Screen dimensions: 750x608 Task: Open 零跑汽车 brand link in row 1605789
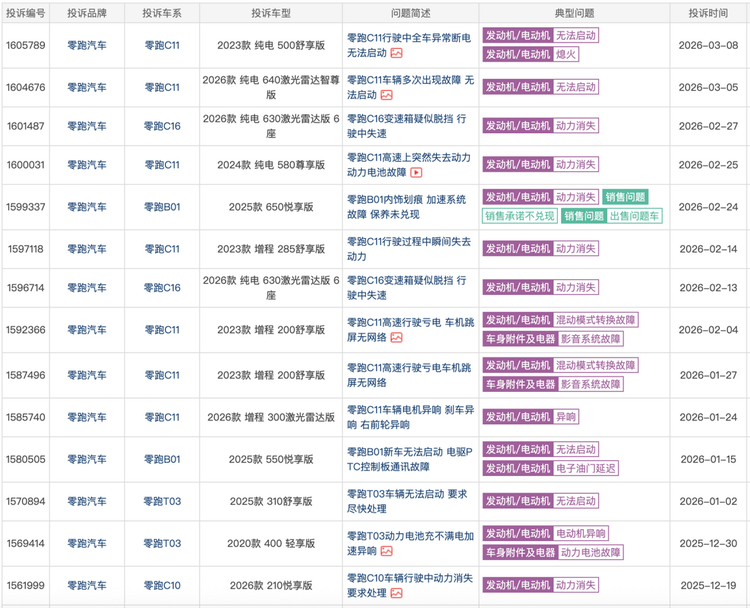87,45
